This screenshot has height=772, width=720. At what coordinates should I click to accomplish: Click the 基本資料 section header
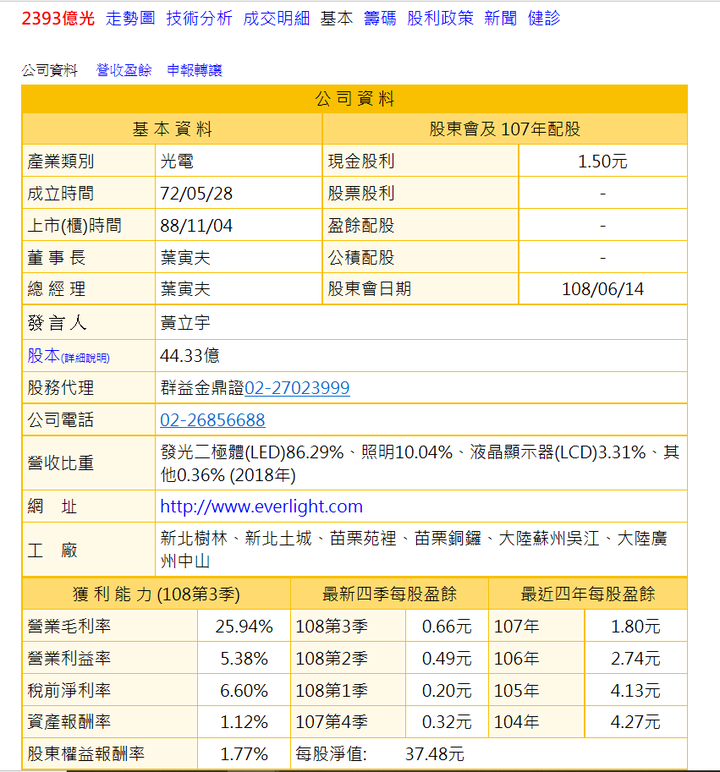(x=172, y=129)
